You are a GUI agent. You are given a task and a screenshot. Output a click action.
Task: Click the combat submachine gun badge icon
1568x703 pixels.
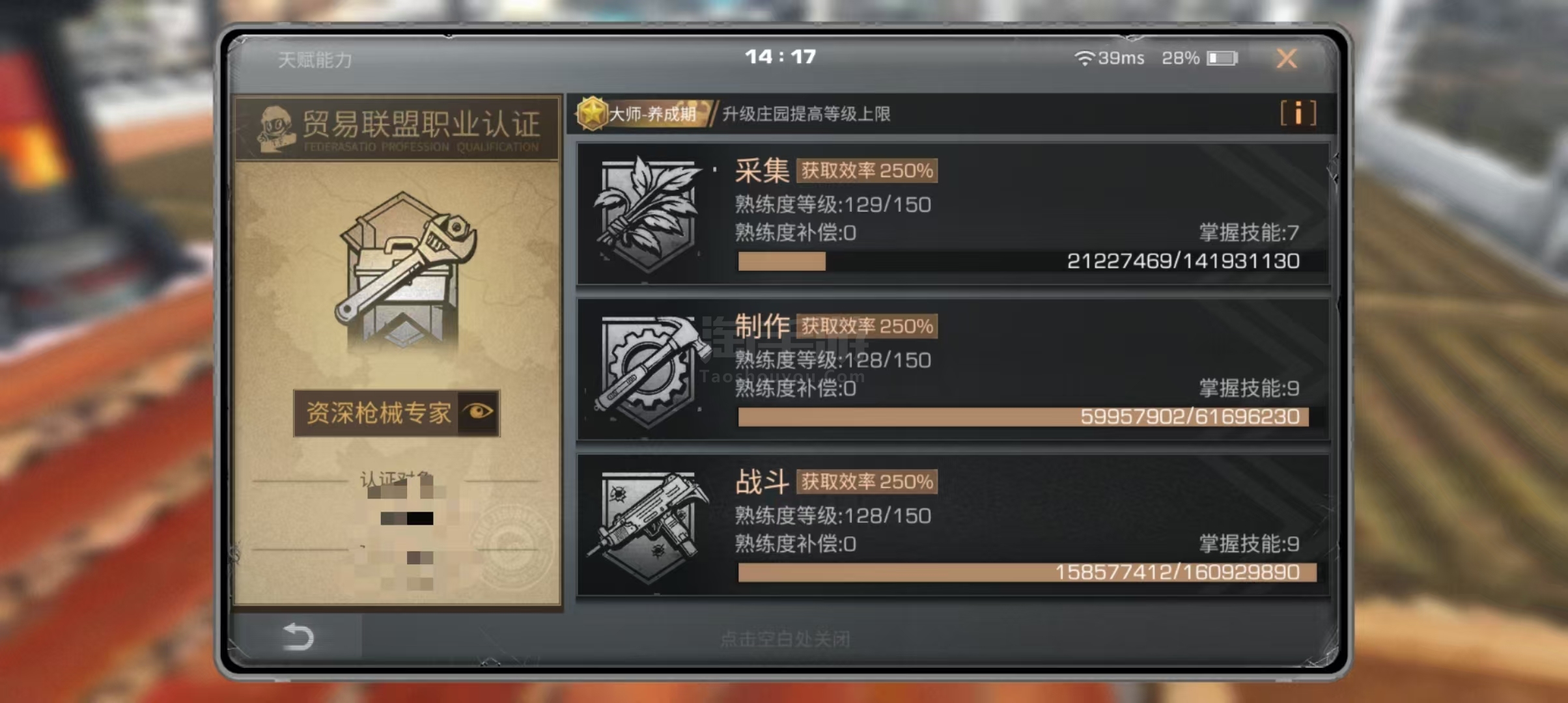click(x=648, y=527)
